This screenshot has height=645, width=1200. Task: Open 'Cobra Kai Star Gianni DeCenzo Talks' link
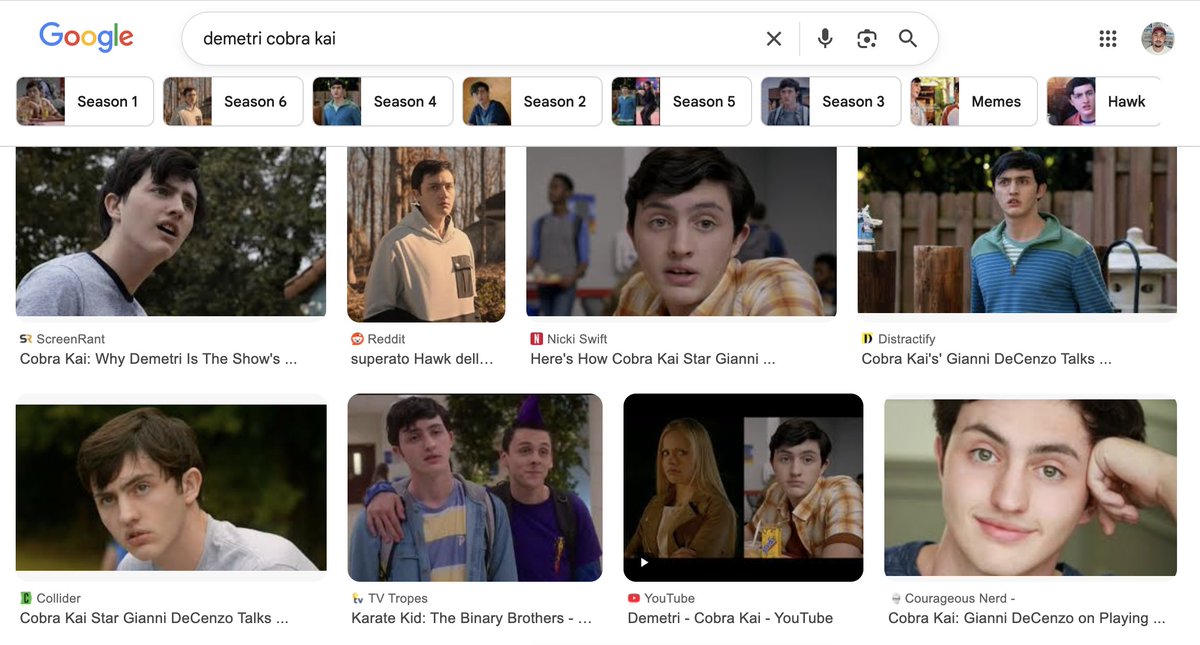154,618
